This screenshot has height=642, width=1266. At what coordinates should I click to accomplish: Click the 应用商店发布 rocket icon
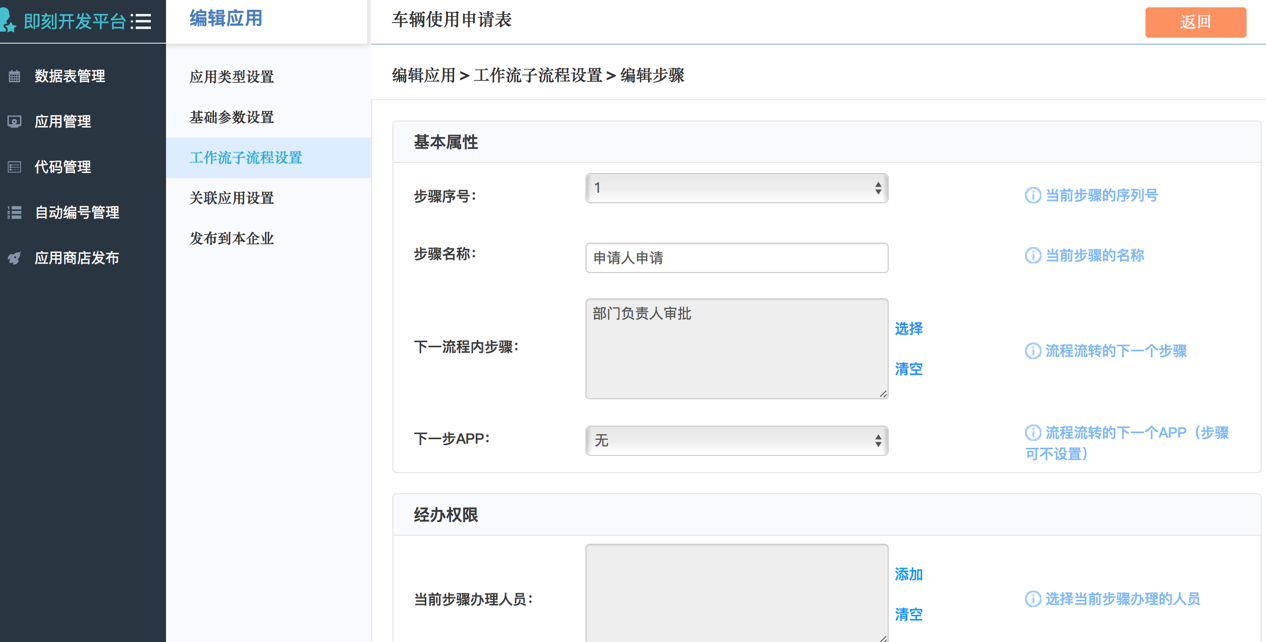coord(15,258)
